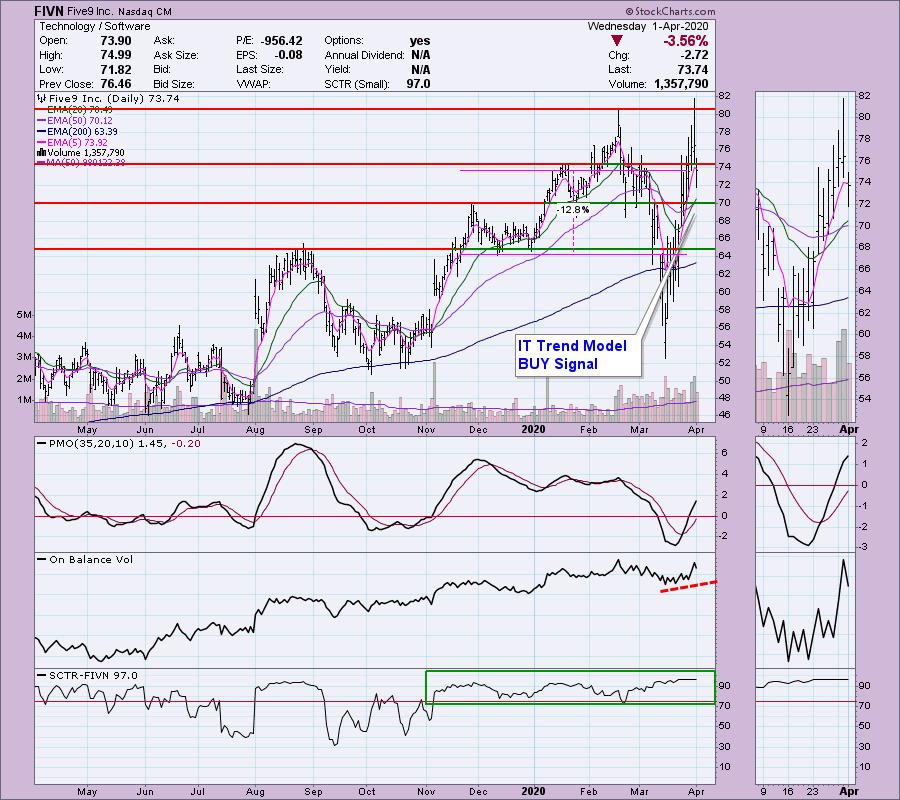Click the VWAP: label
The image size is (900, 800).
coord(253,84)
